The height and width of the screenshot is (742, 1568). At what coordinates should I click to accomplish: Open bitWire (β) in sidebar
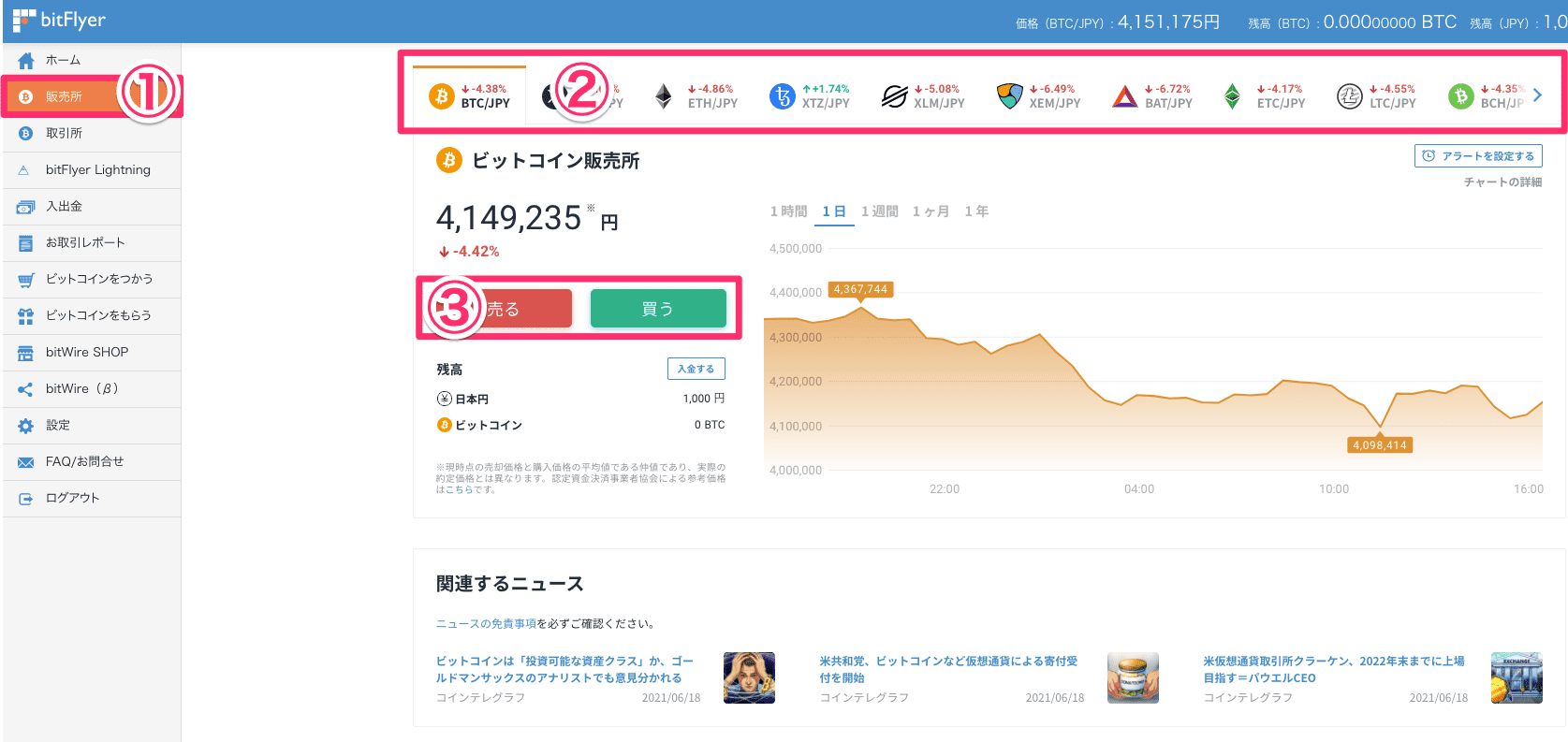coord(92,388)
